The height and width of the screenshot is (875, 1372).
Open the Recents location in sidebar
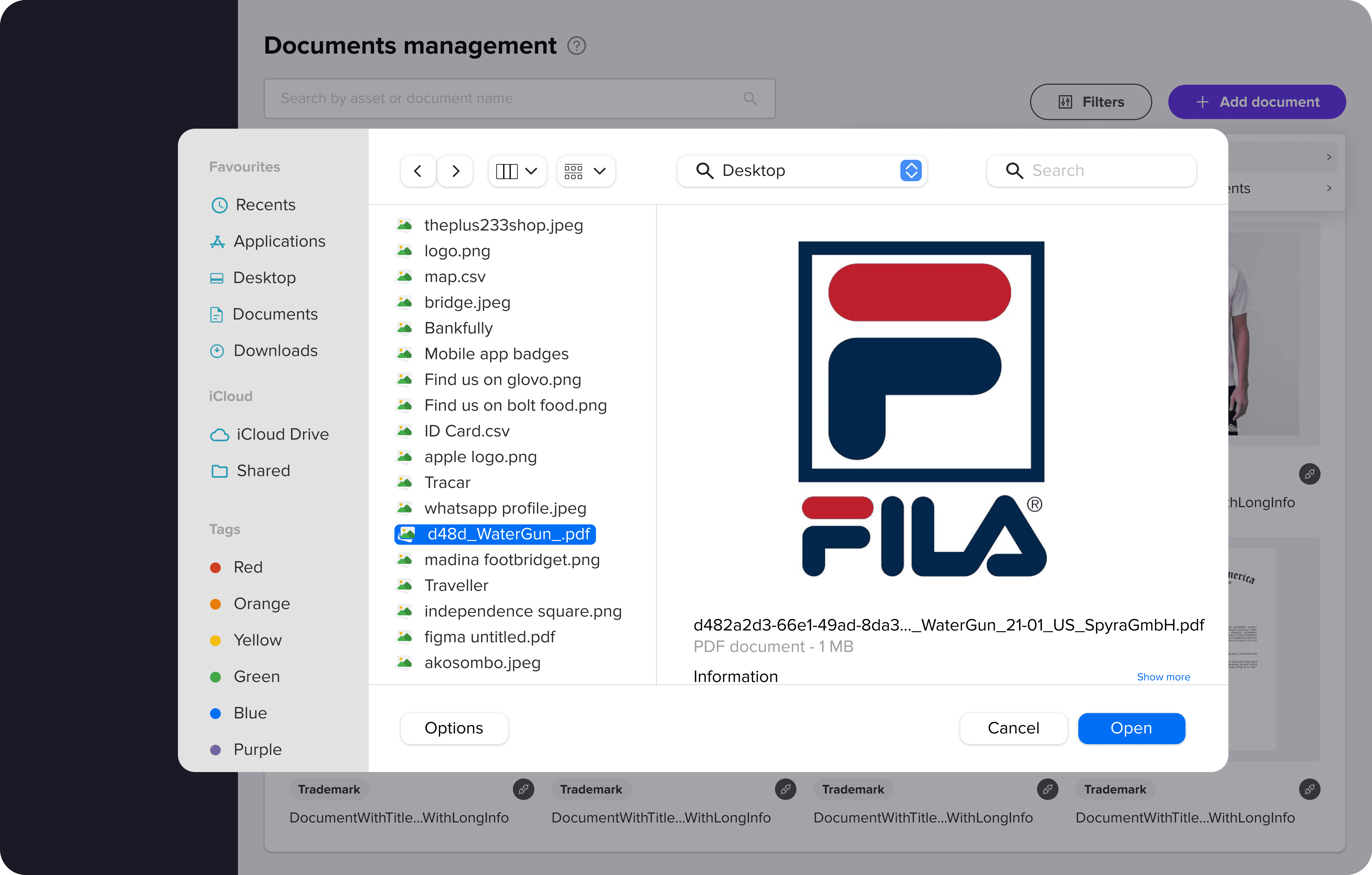click(265, 205)
